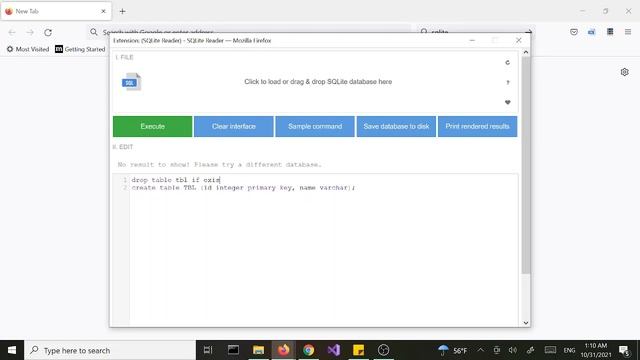Click the 'create table TBL' statement line
This screenshot has height=360, width=640.
(x=243, y=188)
